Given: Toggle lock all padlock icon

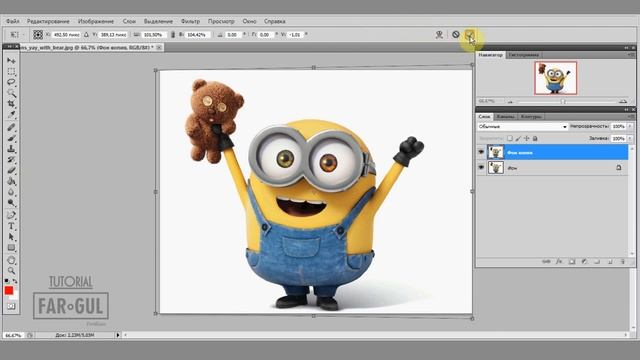Looking at the screenshot, I should click(x=535, y=138).
